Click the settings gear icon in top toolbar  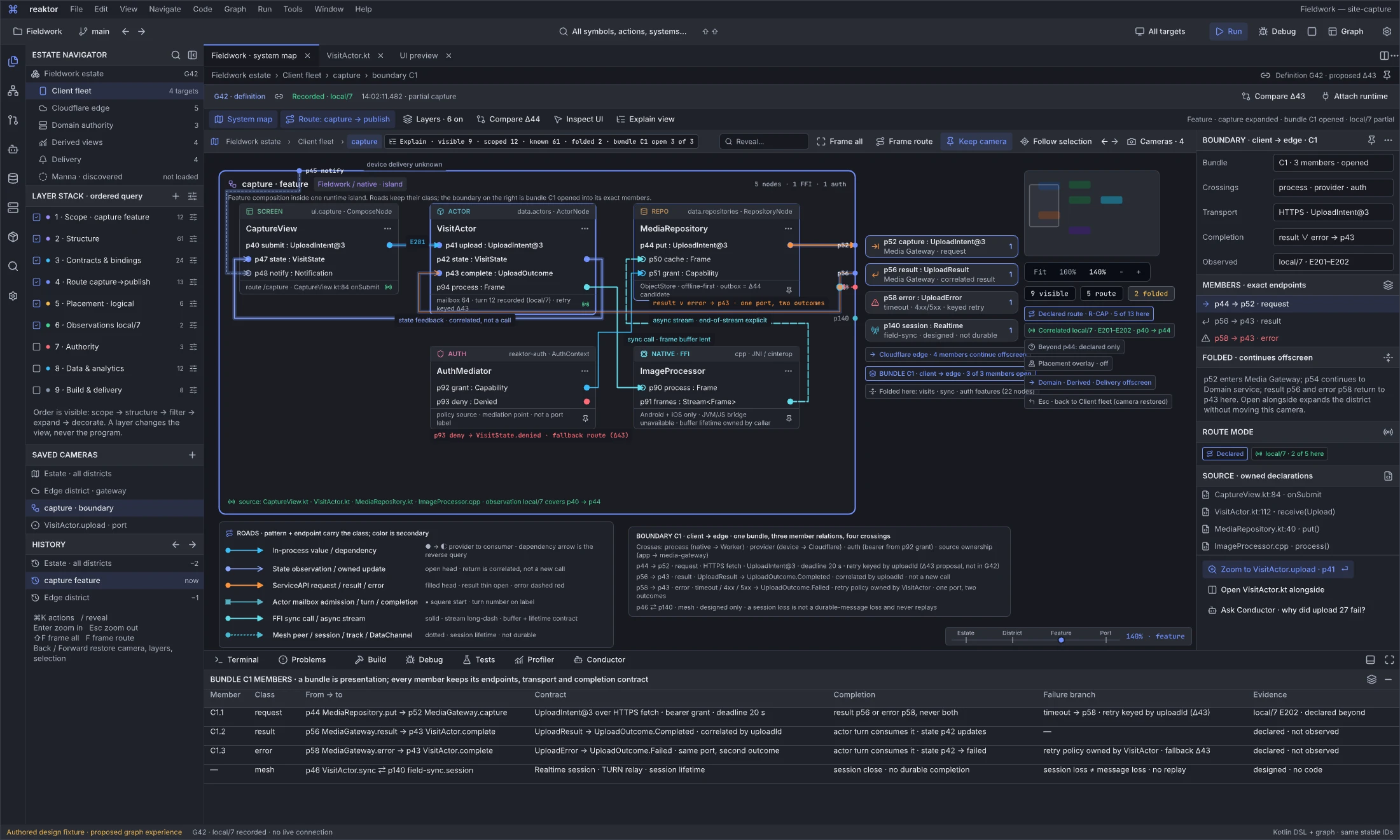pyautogui.click(x=1387, y=31)
